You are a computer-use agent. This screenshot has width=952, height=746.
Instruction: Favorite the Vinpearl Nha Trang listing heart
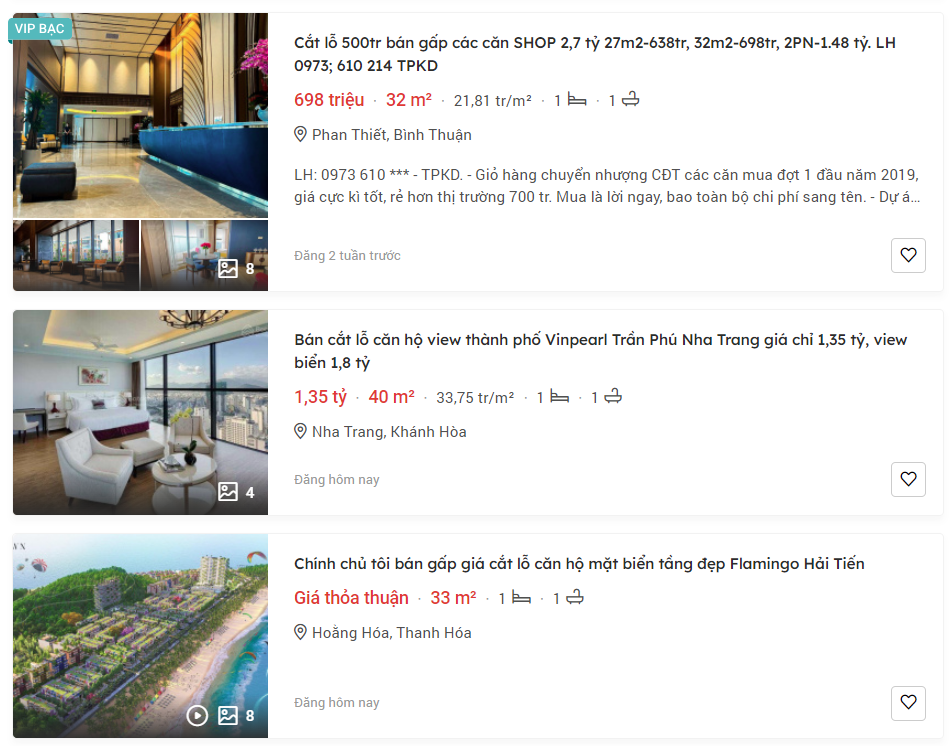[908, 480]
